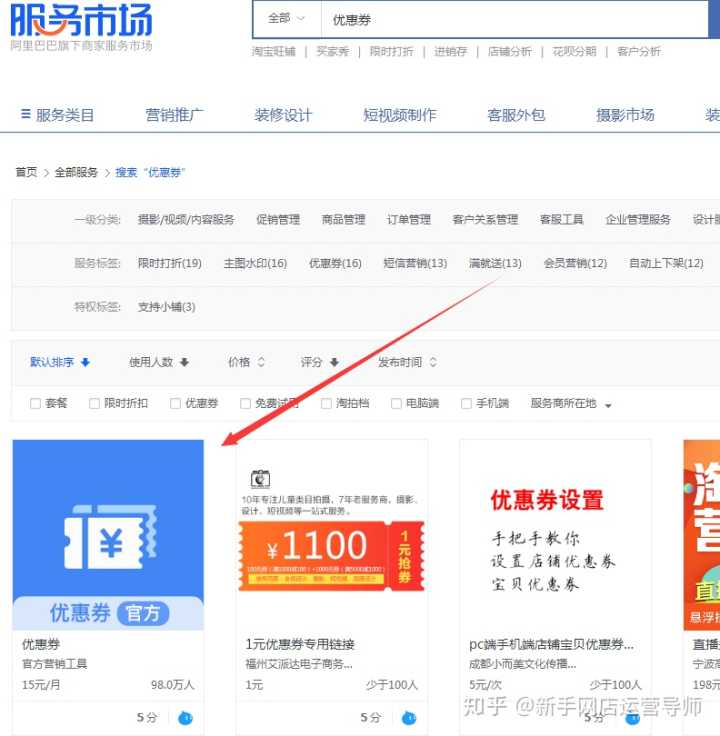Enable the 套餐 checkbox filter
The image size is (720, 736).
pos(36,404)
